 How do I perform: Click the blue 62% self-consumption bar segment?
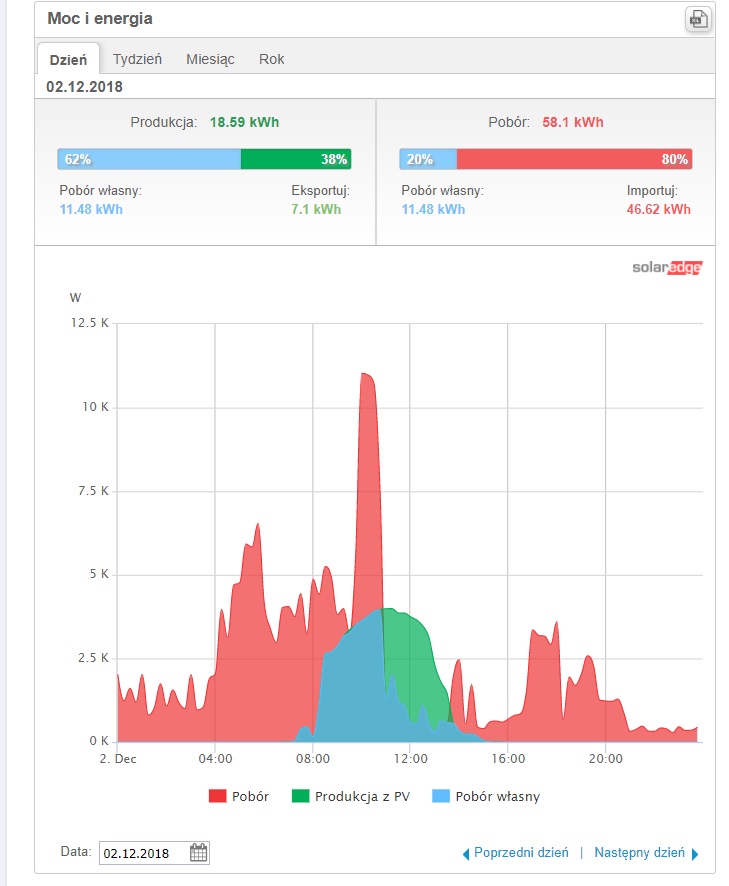tap(150, 159)
